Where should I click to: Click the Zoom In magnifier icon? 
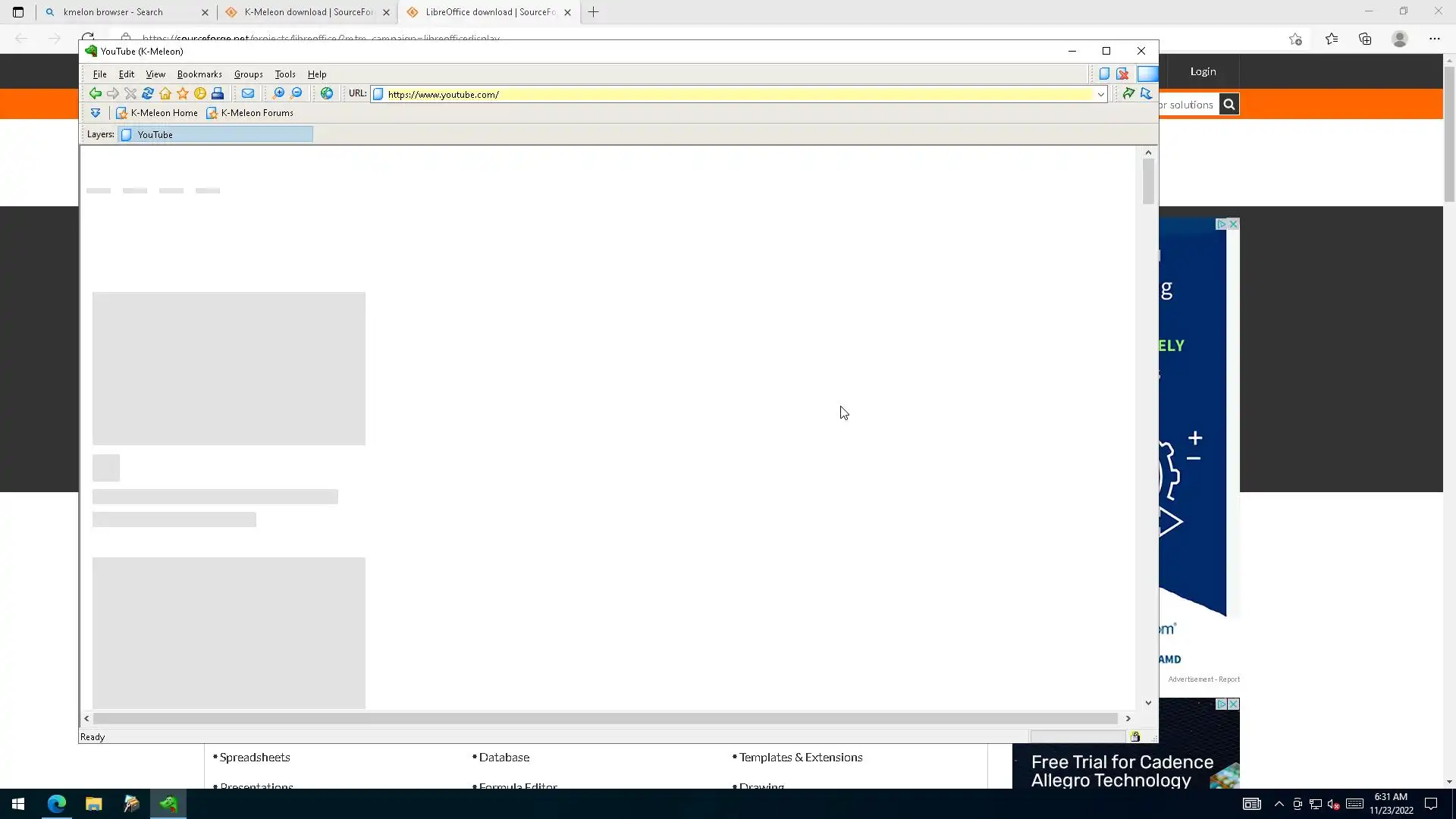click(x=278, y=93)
